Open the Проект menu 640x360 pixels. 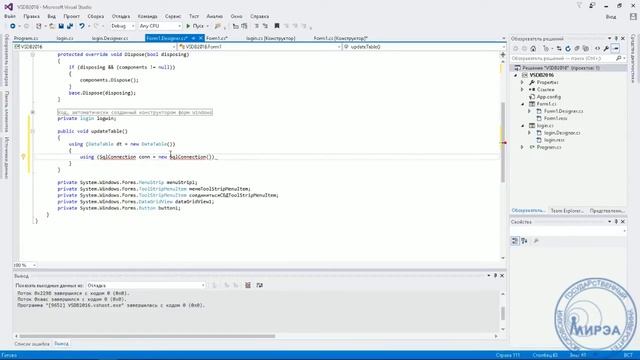click(x=71, y=16)
